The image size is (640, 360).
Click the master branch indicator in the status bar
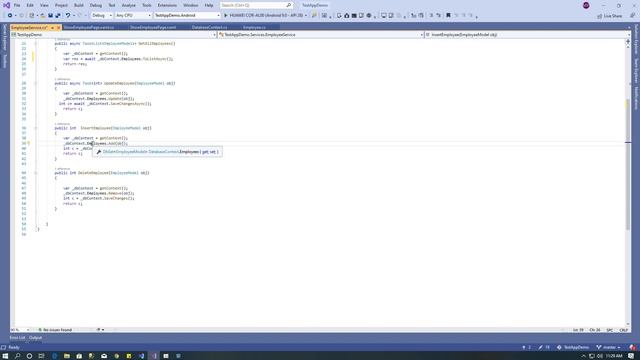point(608,347)
